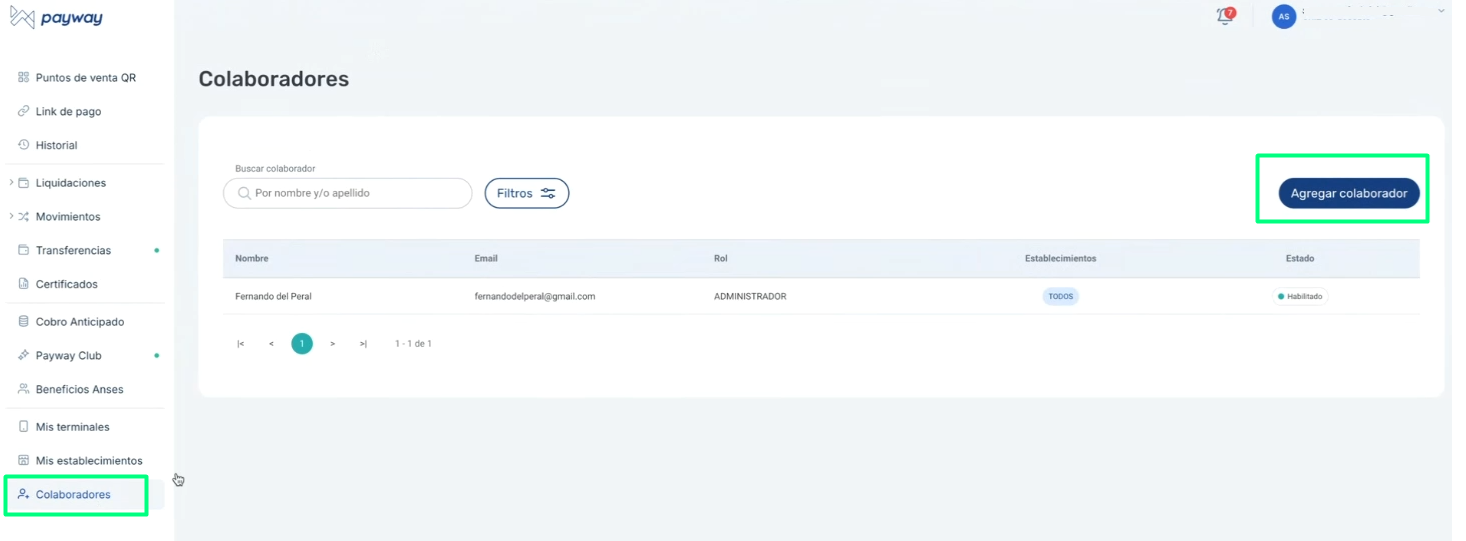Click the Payway Club icon
Image resolution: width=1466 pixels, height=541 pixels.
(x=24, y=356)
